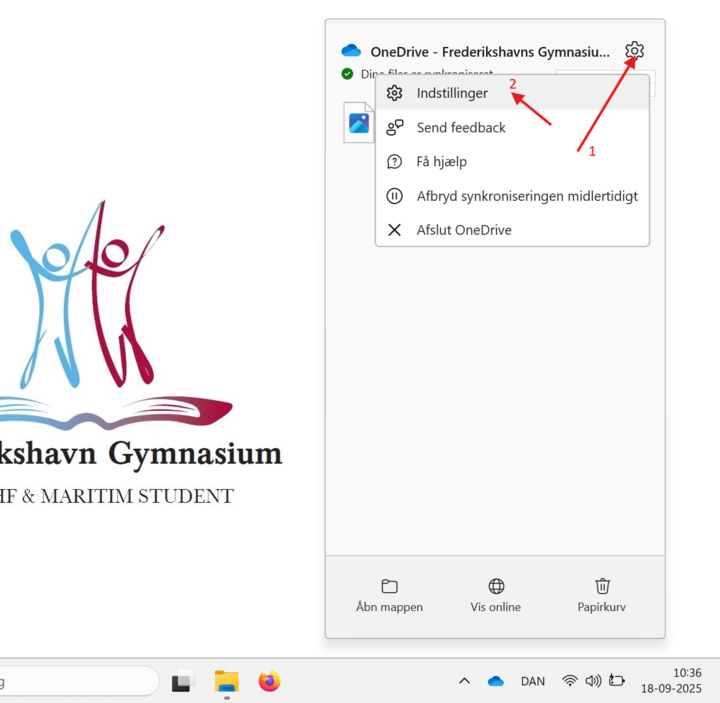Screen dimensions: 720x703
Task: Click the Wi-Fi network tray icon
Action: click(x=570, y=681)
